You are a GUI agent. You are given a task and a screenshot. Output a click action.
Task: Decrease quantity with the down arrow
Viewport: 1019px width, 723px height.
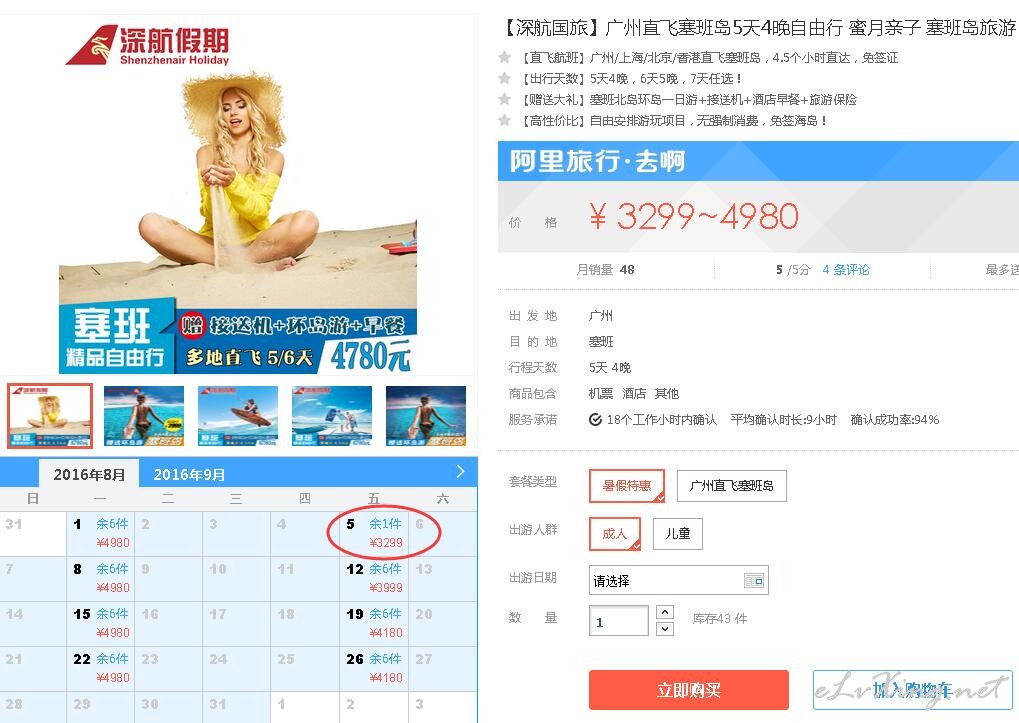(x=665, y=628)
